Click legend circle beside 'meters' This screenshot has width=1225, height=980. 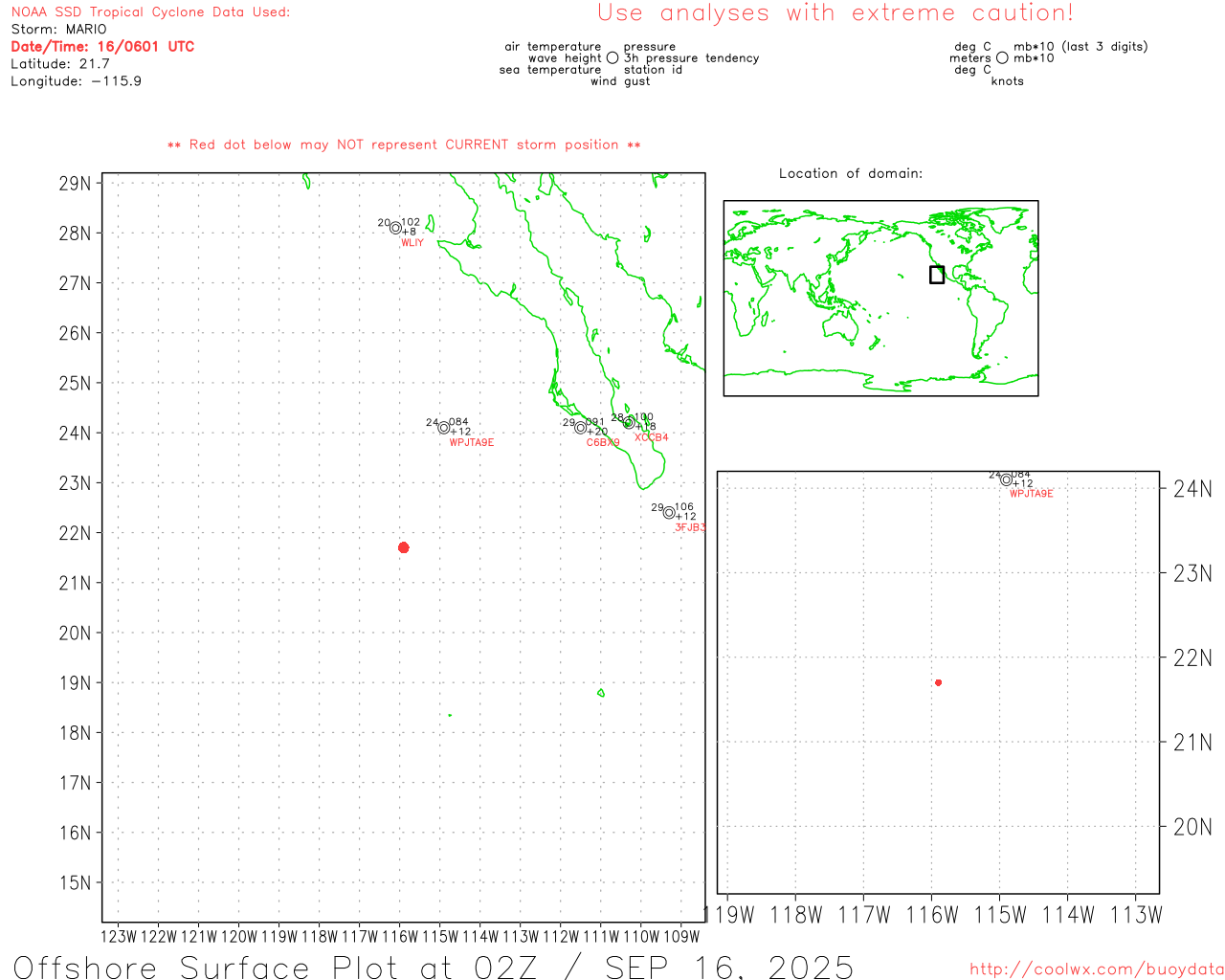point(1002,58)
